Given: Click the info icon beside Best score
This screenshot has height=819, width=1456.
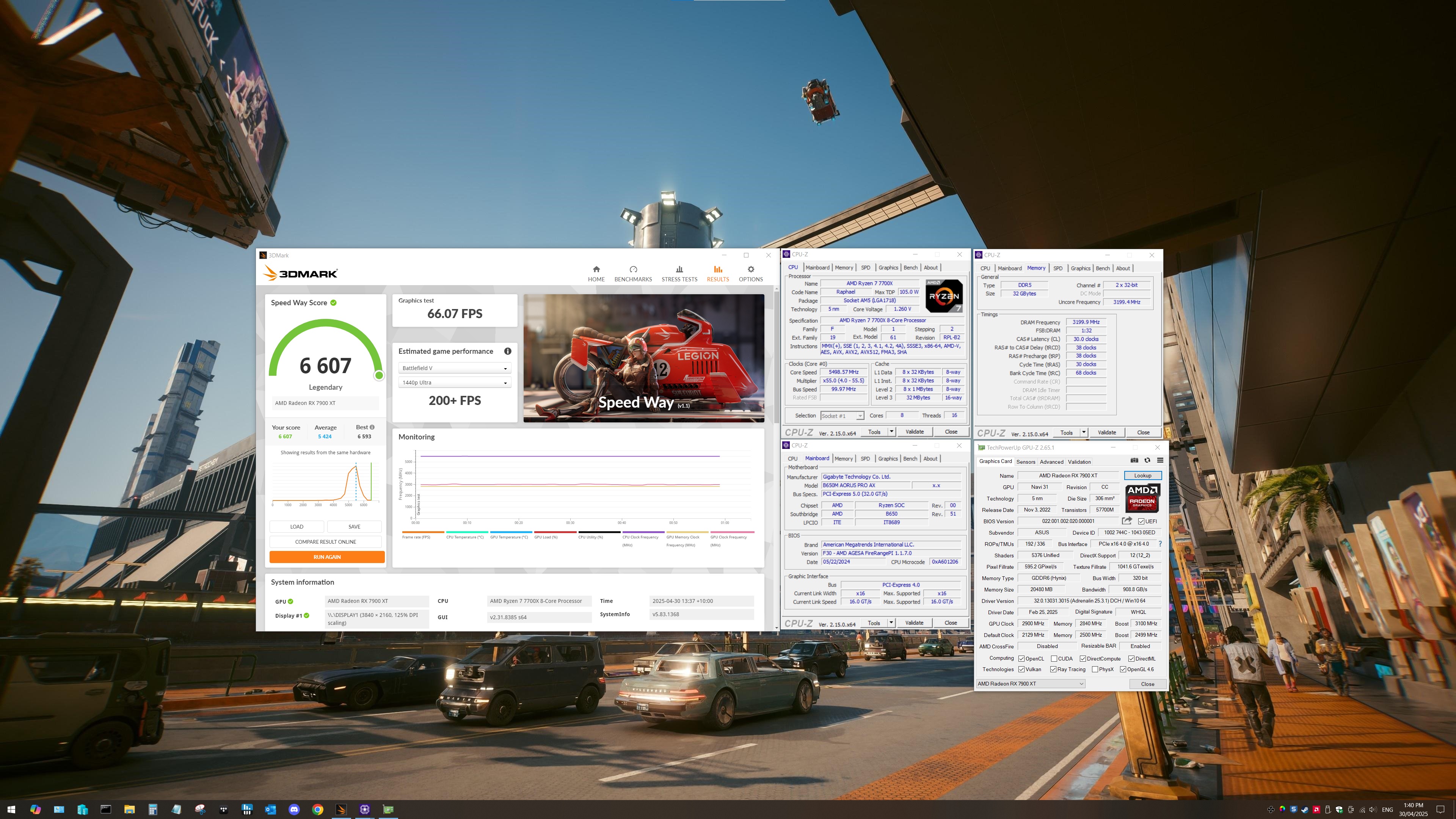Looking at the screenshot, I should pos(372,427).
